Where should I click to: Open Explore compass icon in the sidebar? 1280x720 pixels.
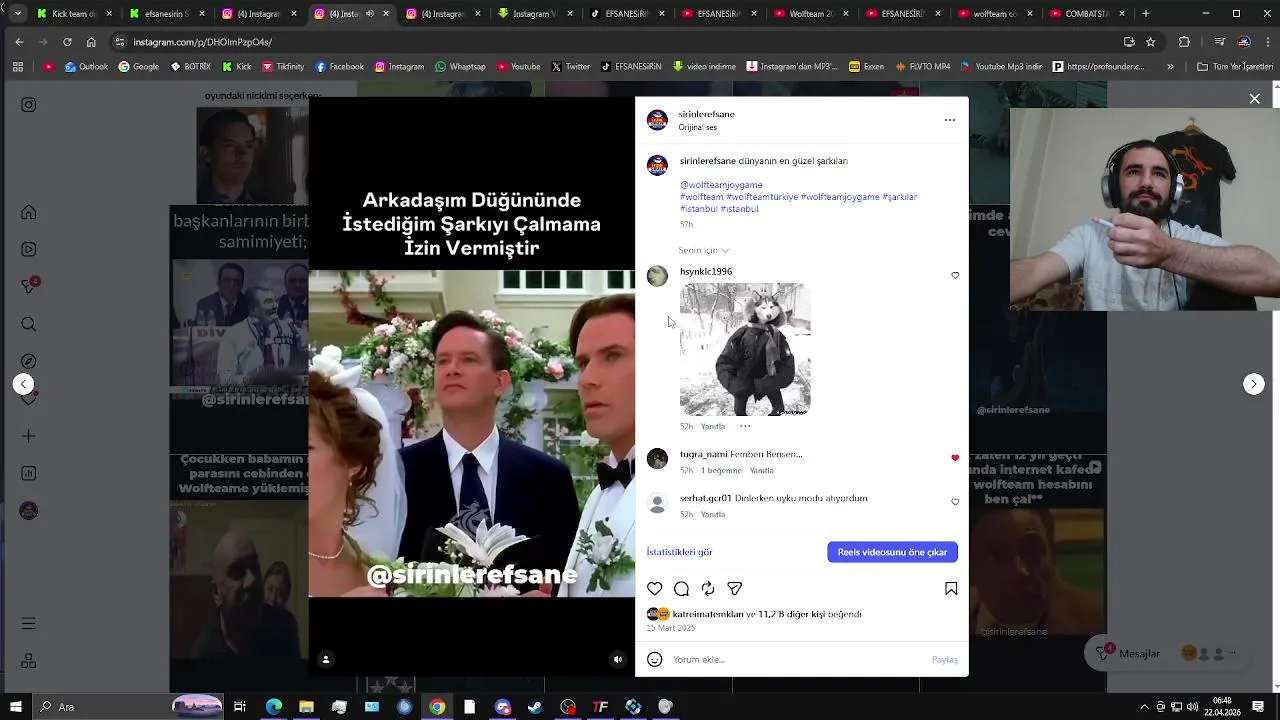29,361
